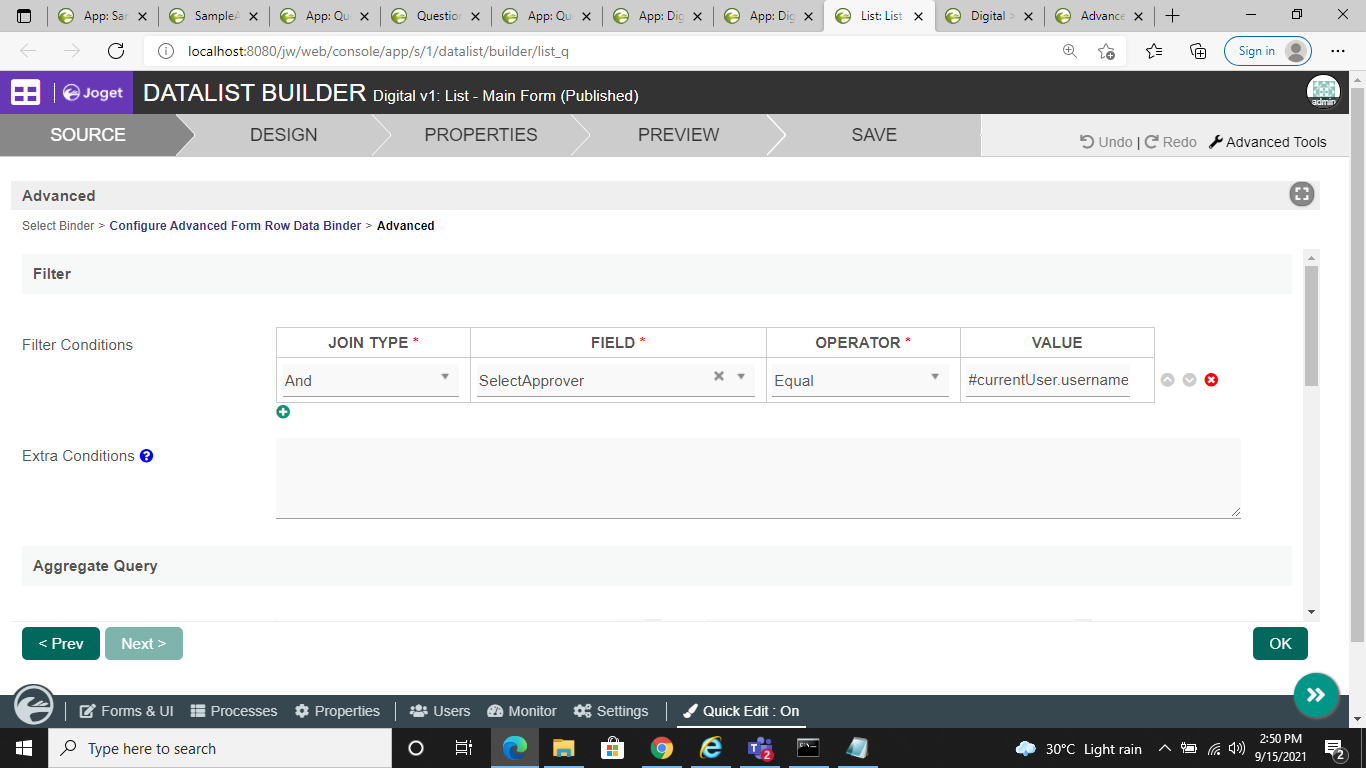Open the admin user avatar menu
This screenshot has height=768, width=1366.
click(1323, 92)
